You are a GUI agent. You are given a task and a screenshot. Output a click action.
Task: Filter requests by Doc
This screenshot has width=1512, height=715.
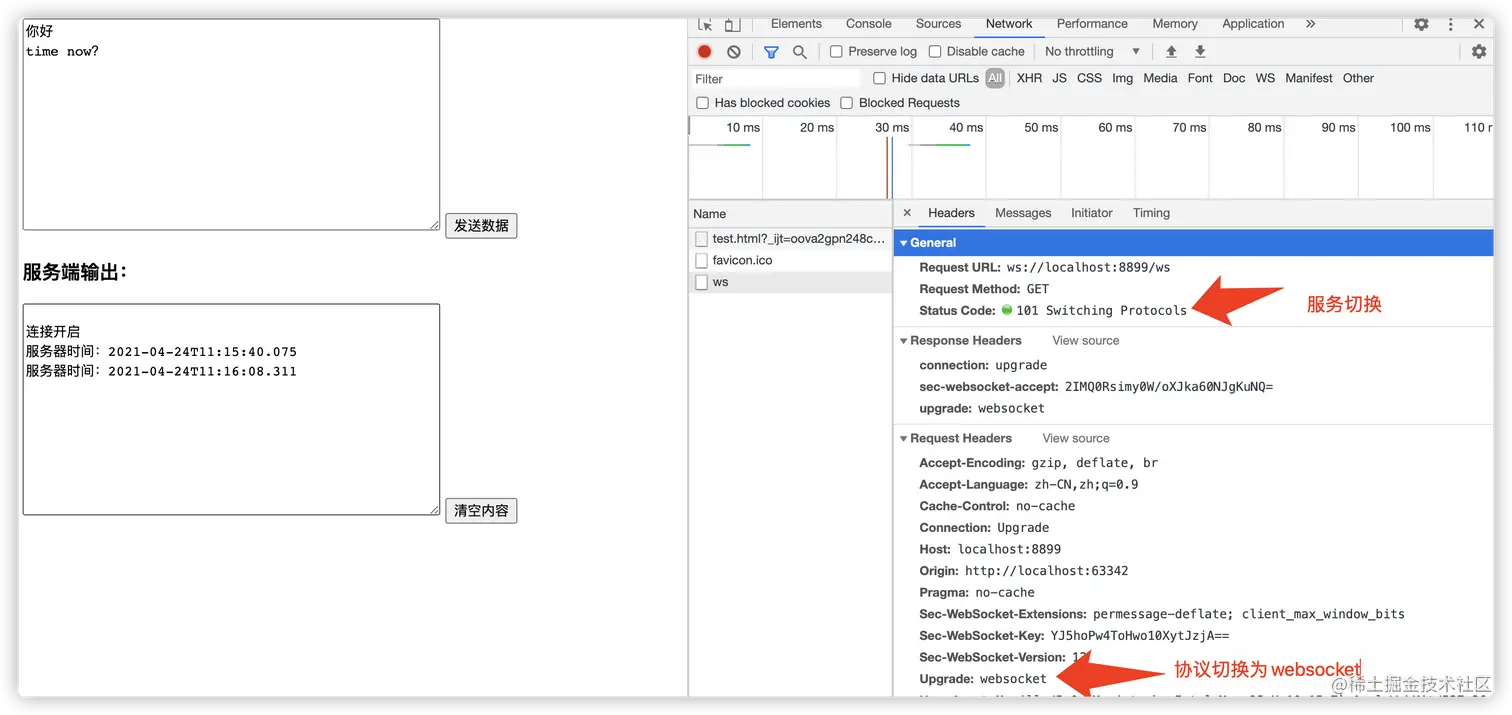1234,78
